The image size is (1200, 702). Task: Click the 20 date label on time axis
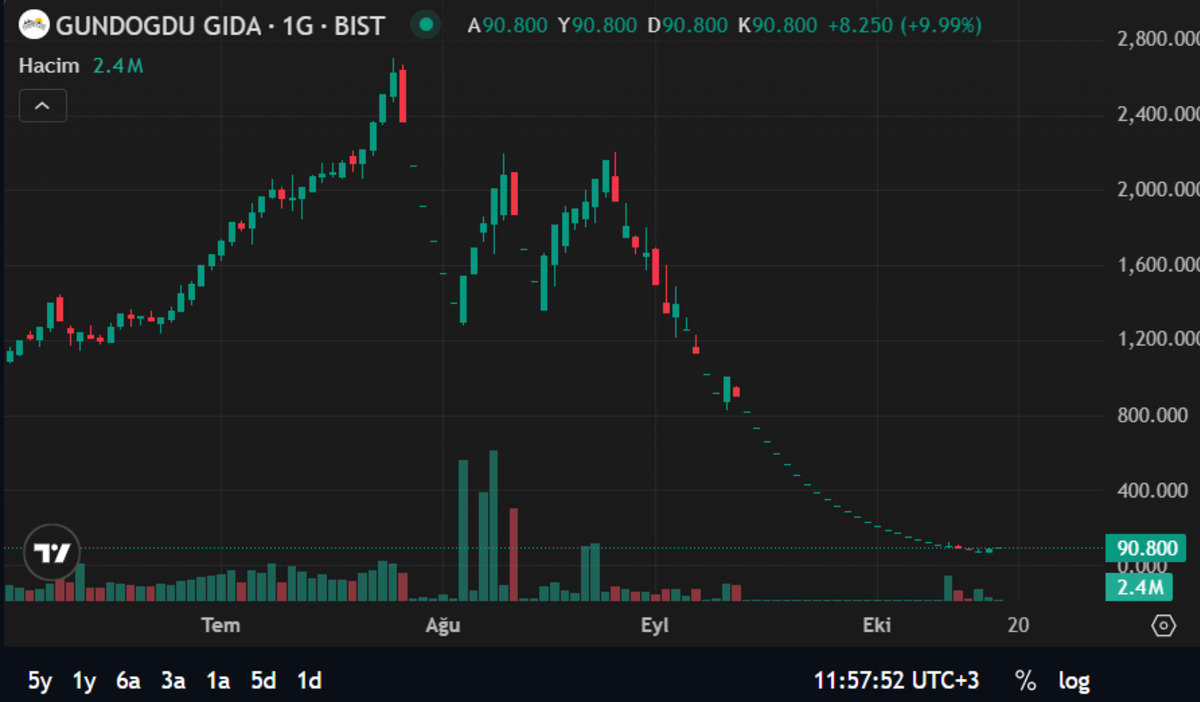click(1018, 626)
